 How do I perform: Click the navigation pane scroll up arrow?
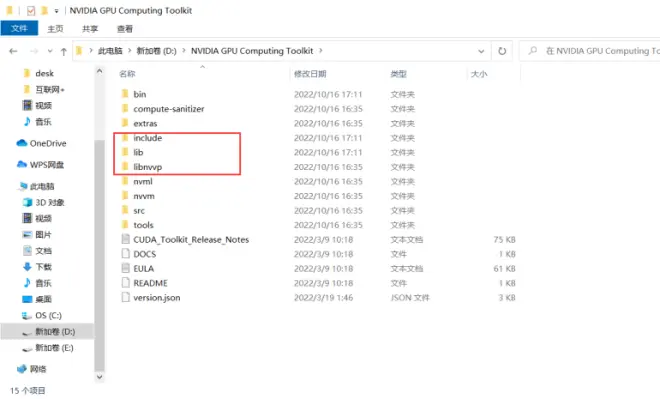99,71
